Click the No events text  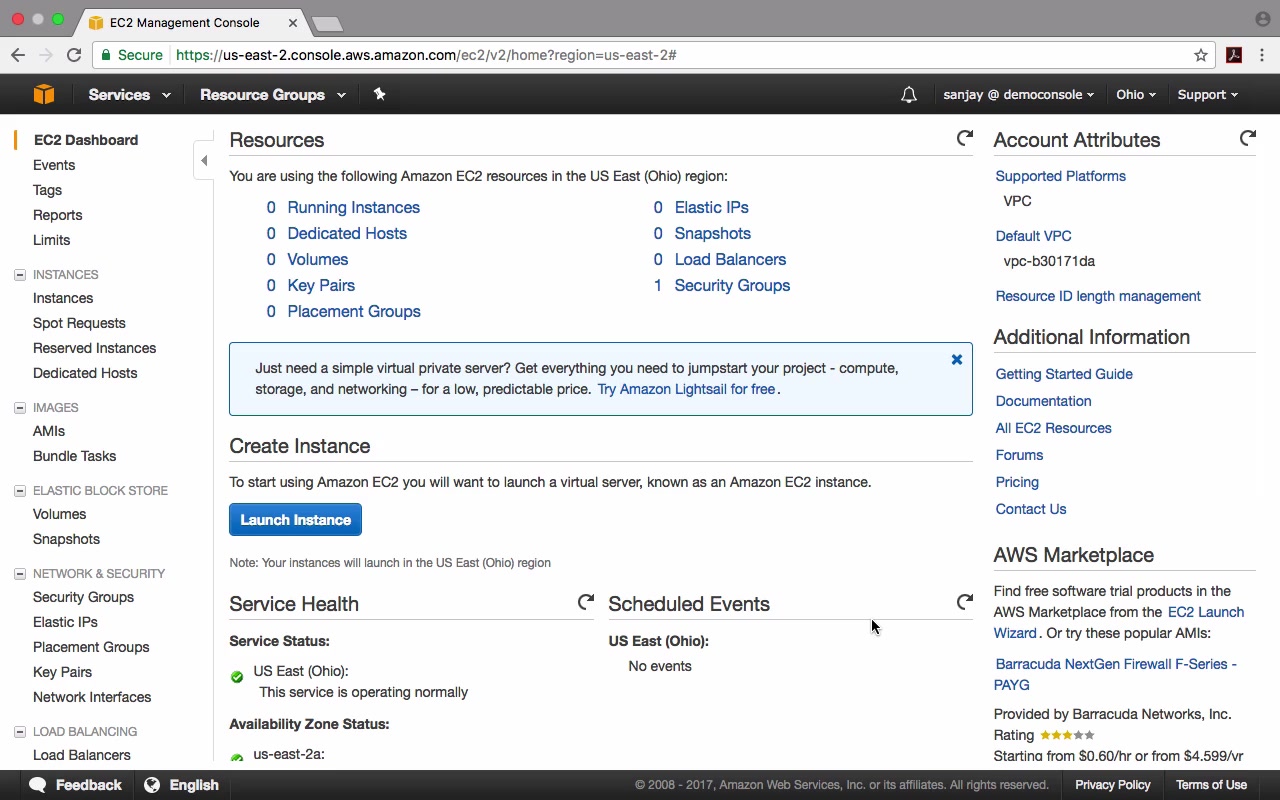coord(660,666)
